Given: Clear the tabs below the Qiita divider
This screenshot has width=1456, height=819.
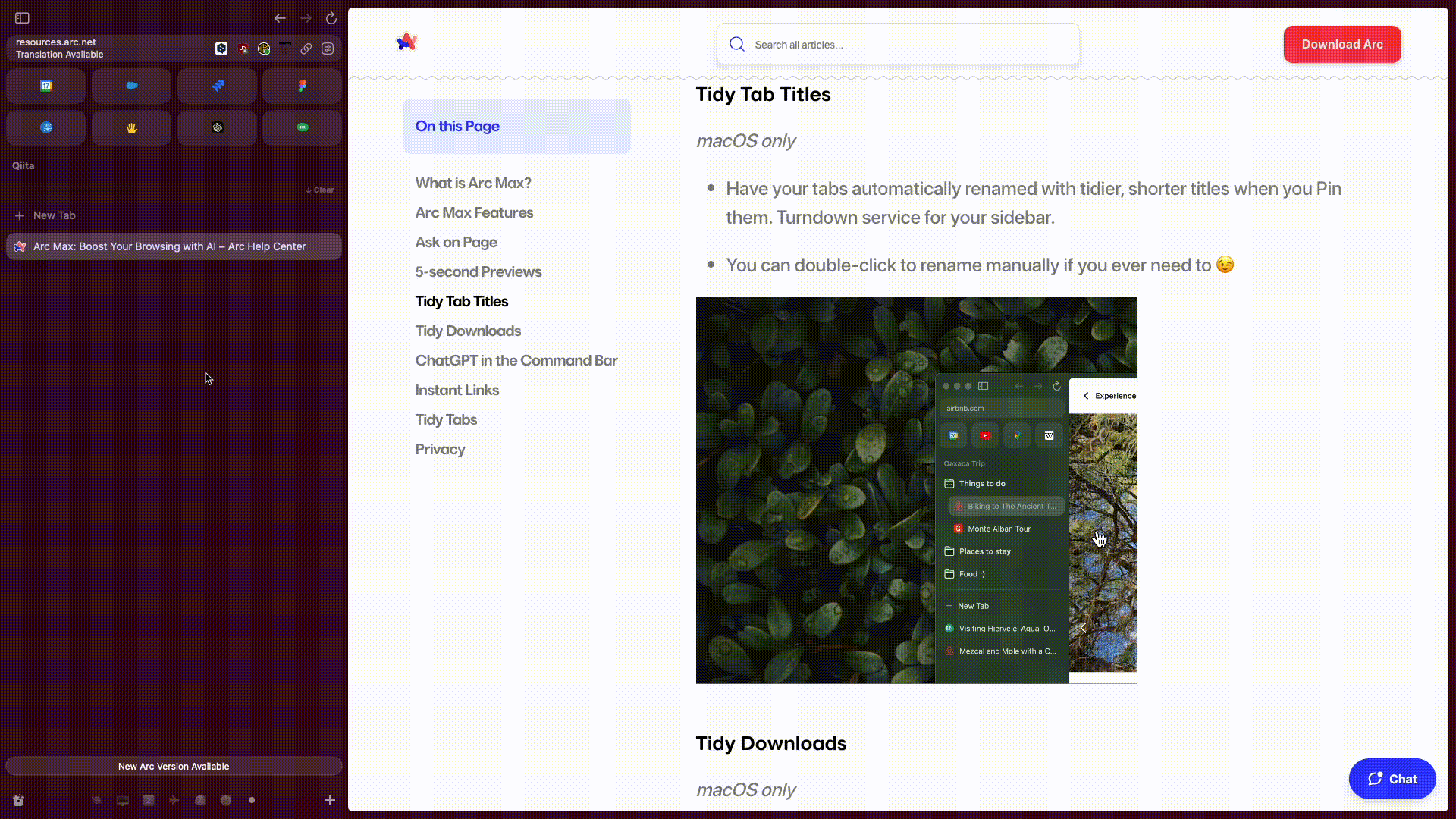Looking at the screenshot, I should 320,190.
